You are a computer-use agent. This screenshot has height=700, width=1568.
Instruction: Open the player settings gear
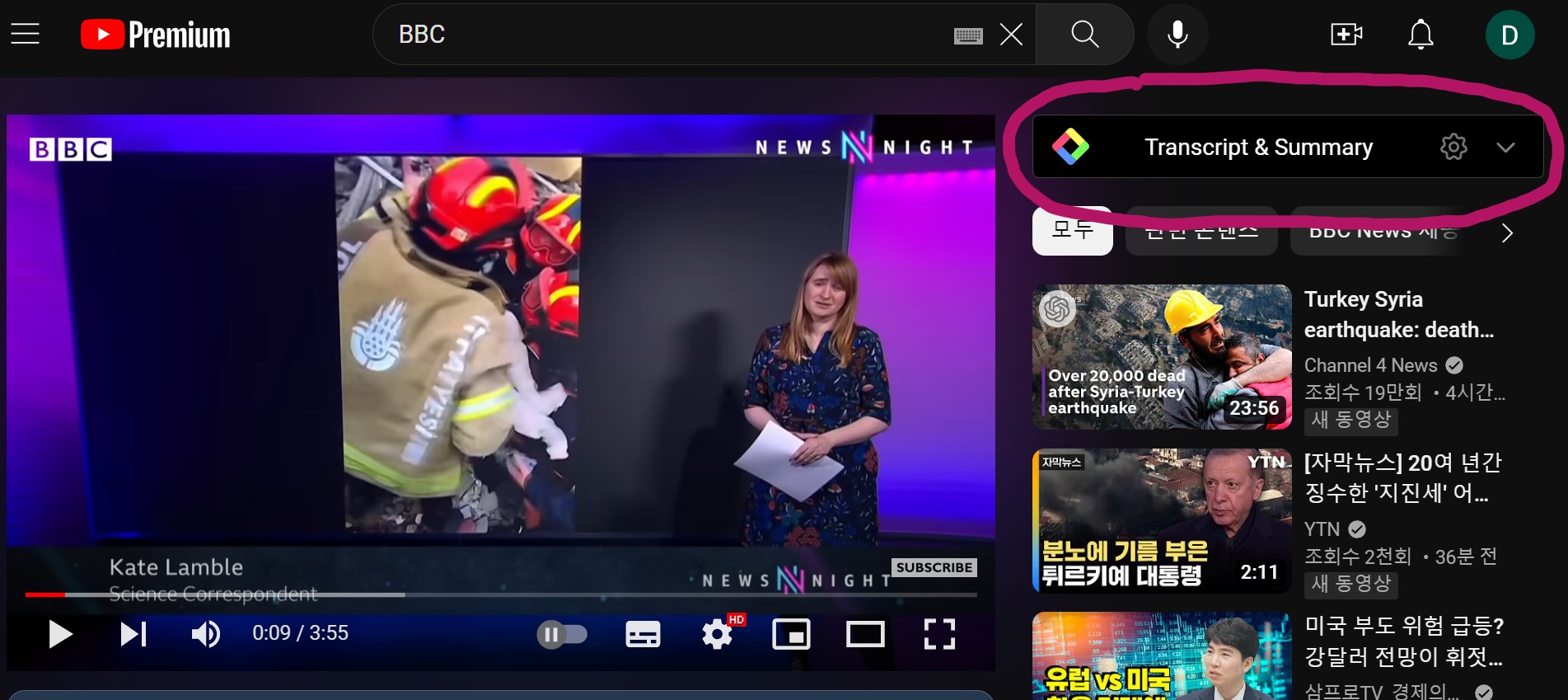(x=718, y=633)
